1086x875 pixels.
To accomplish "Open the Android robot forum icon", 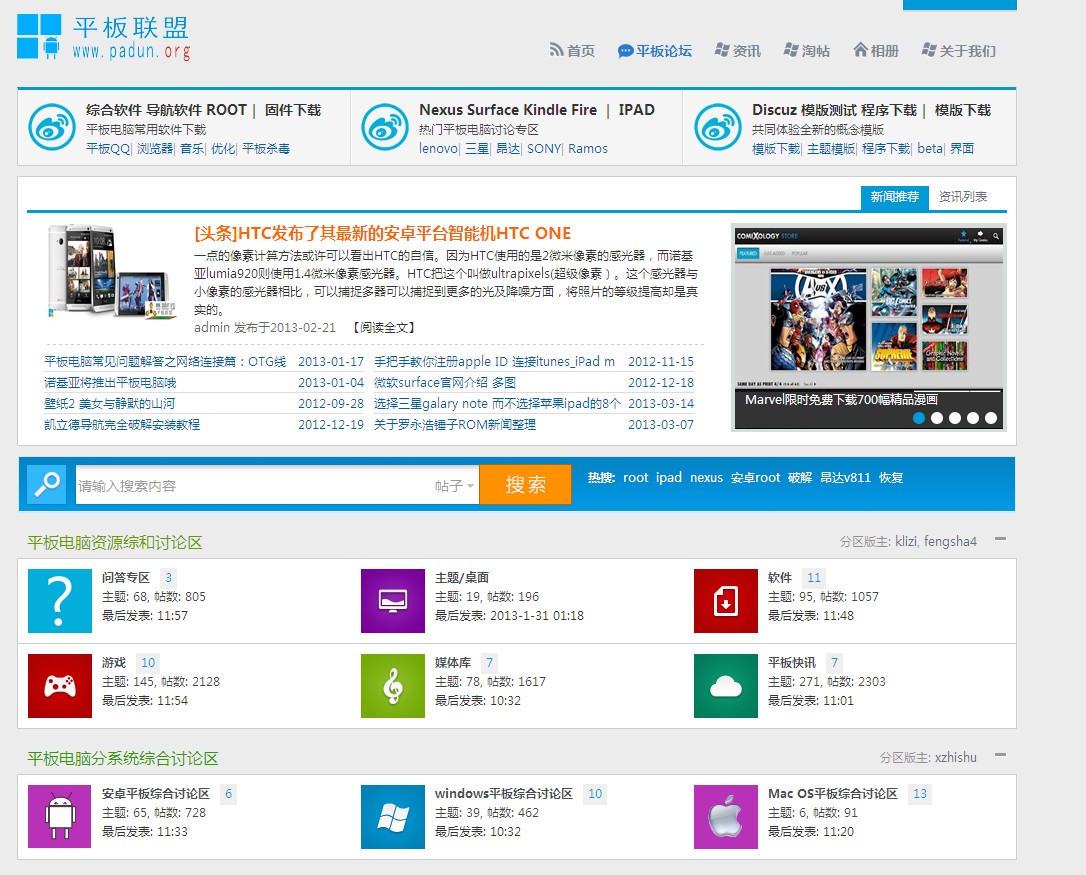I will pos(60,816).
